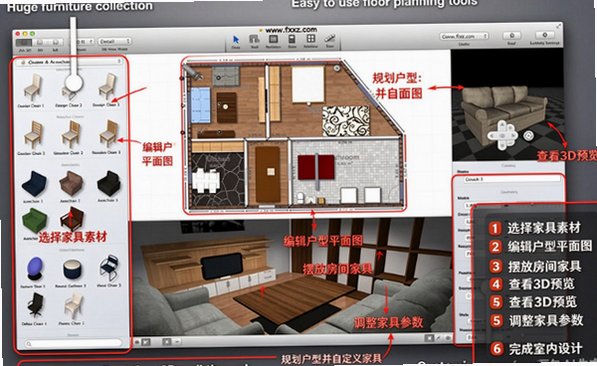Select the white dining table in floor plan
This screenshot has height=366, width=597.
click(x=206, y=180)
